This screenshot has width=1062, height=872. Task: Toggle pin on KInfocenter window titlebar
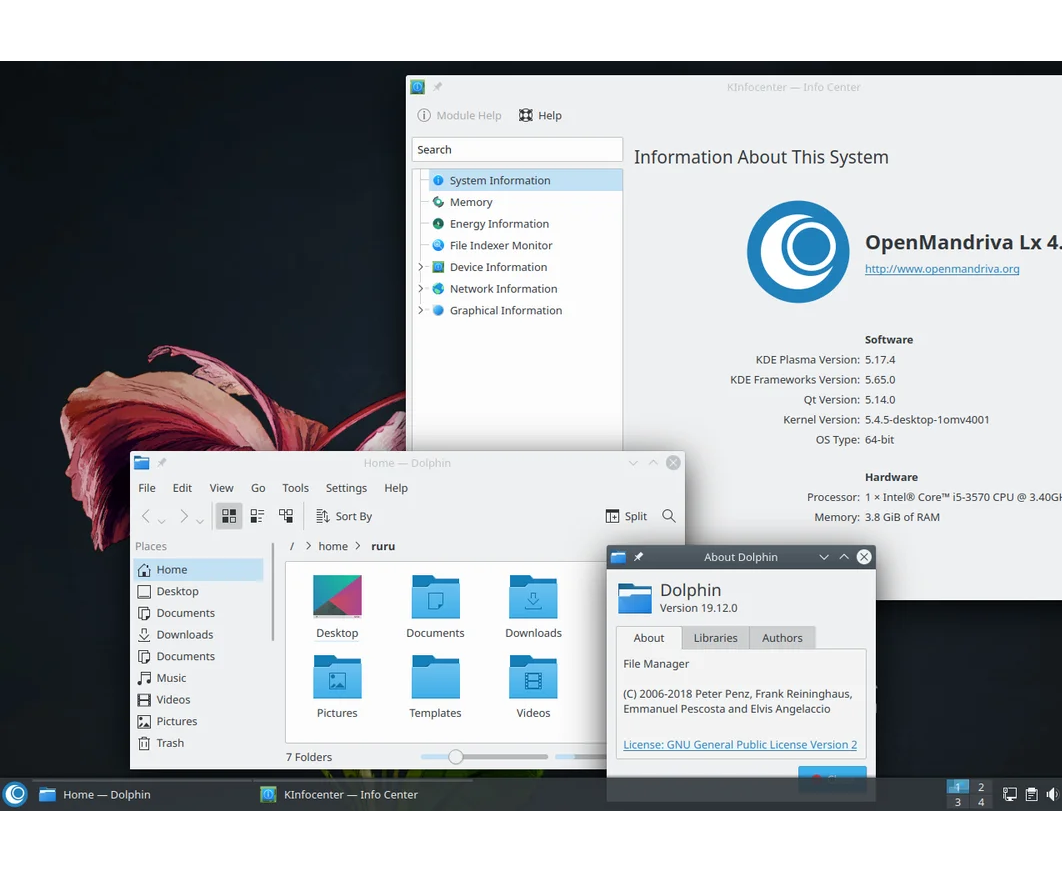click(x=438, y=87)
